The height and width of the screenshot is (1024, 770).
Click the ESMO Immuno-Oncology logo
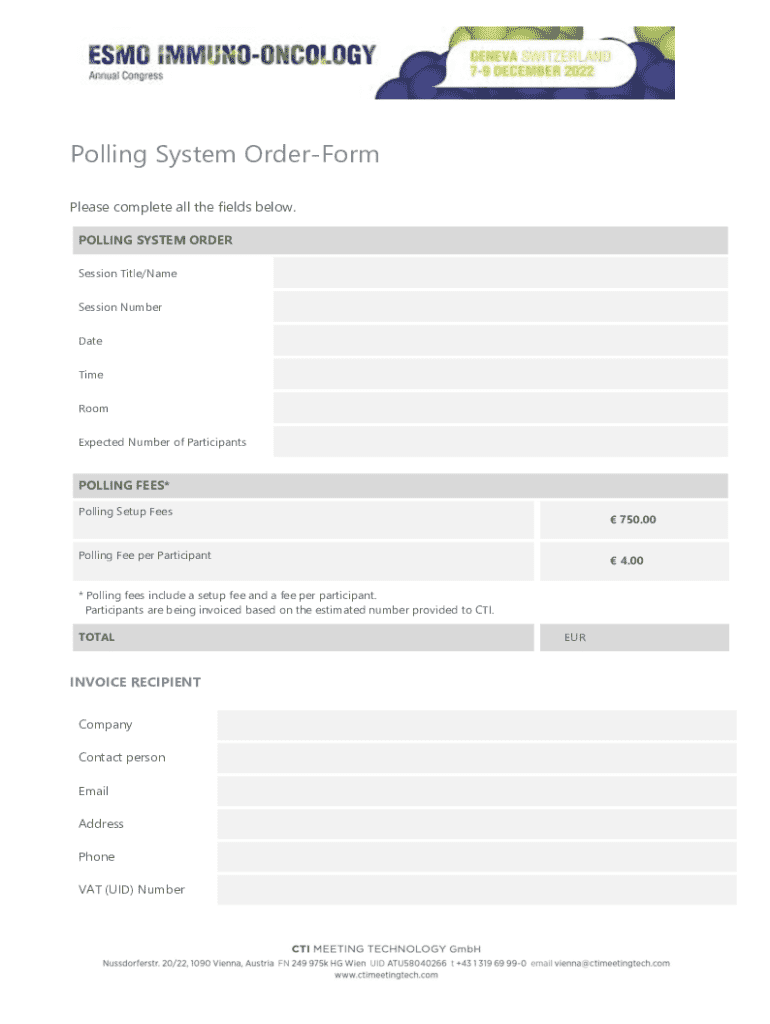coord(232,61)
